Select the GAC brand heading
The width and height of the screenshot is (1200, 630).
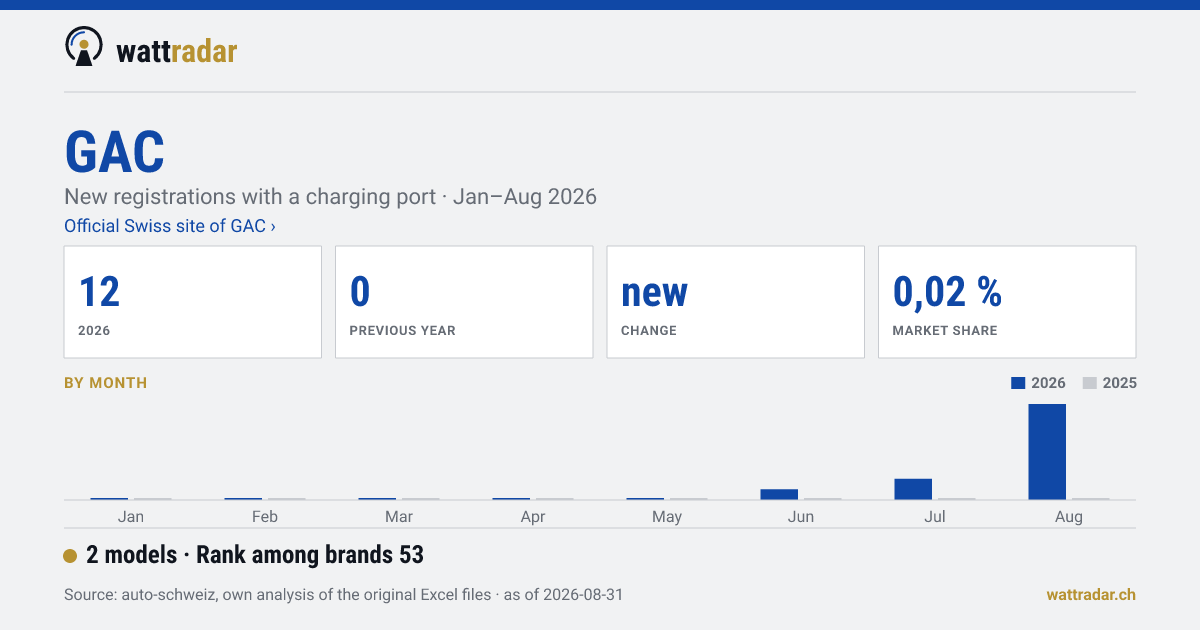(115, 152)
